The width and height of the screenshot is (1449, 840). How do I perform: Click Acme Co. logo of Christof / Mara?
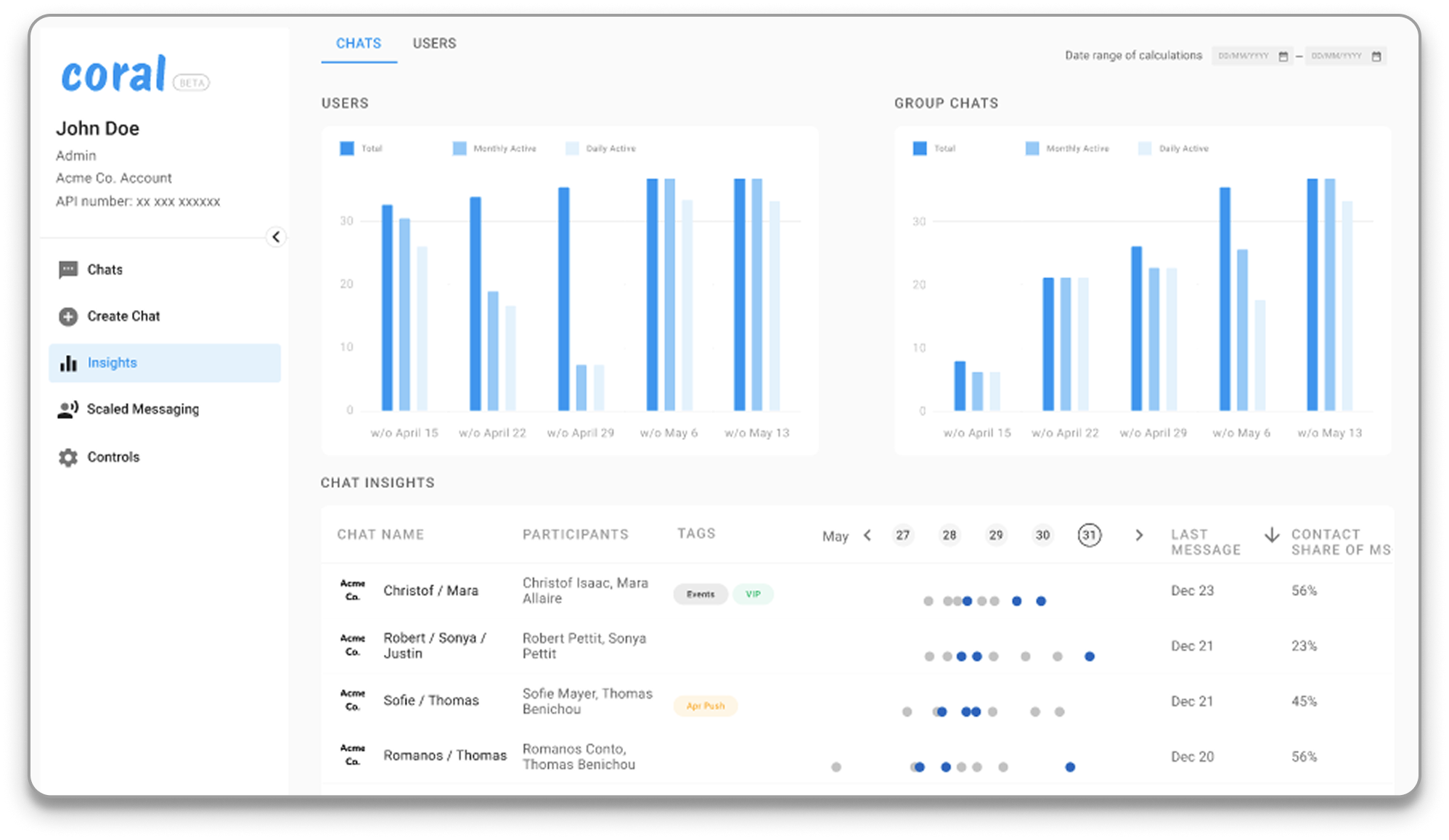click(353, 590)
